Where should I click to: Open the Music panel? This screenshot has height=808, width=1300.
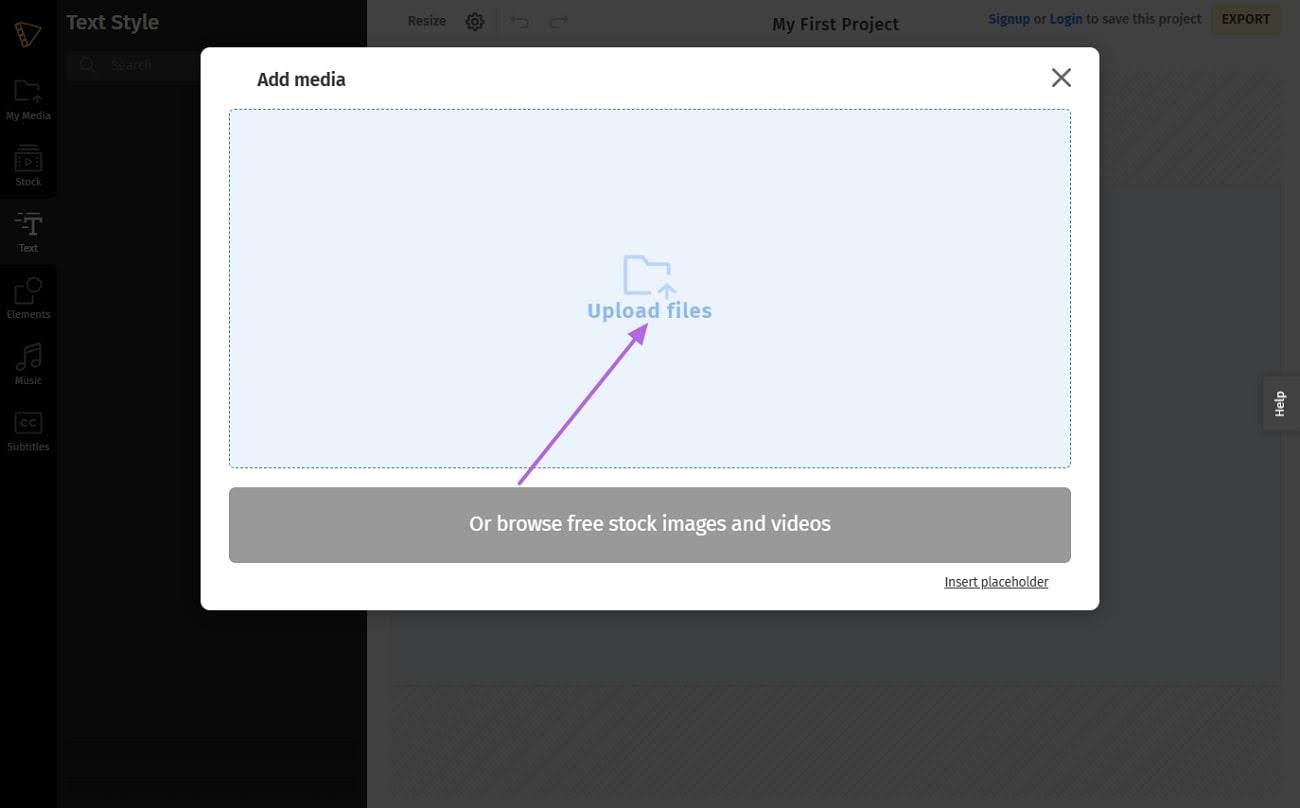[28, 364]
